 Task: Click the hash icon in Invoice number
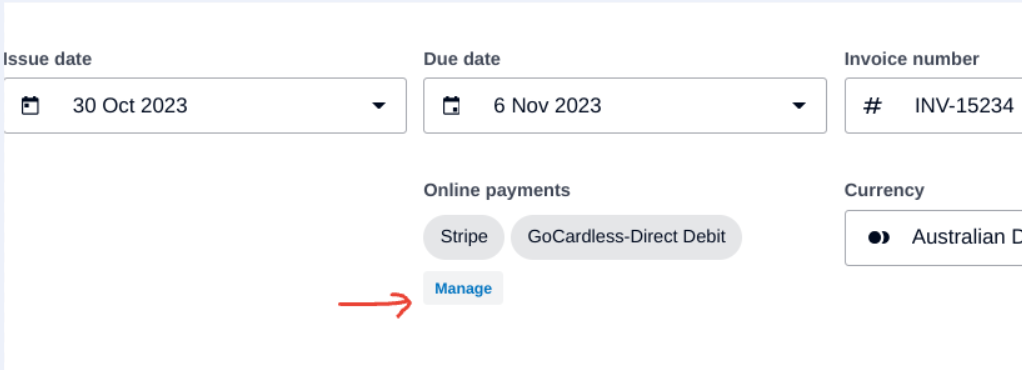[x=873, y=106]
